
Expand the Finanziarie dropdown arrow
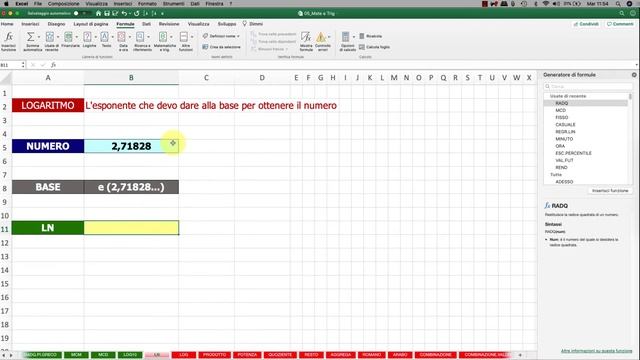tap(76, 37)
